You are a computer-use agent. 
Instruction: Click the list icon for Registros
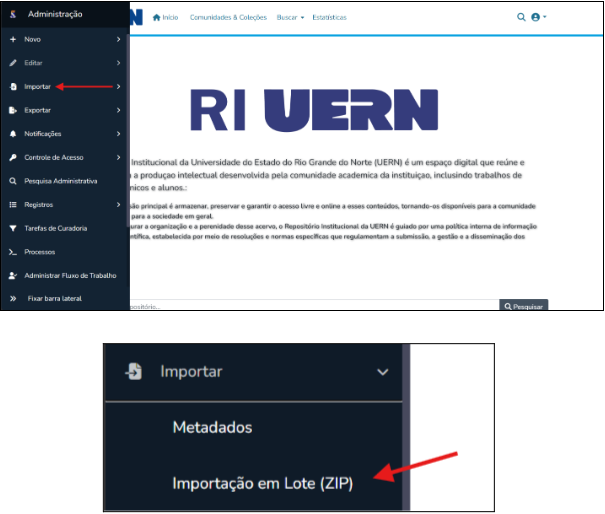pyautogui.click(x=13, y=205)
